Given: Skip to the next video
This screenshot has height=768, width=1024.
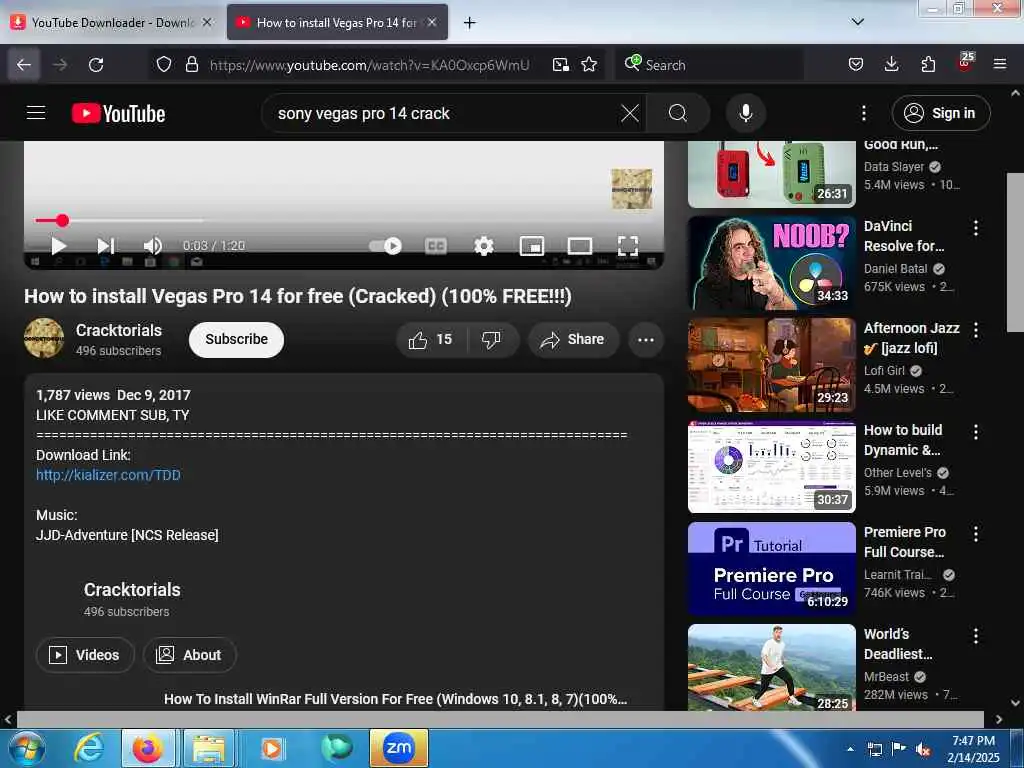Looking at the screenshot, I should 106,246.
